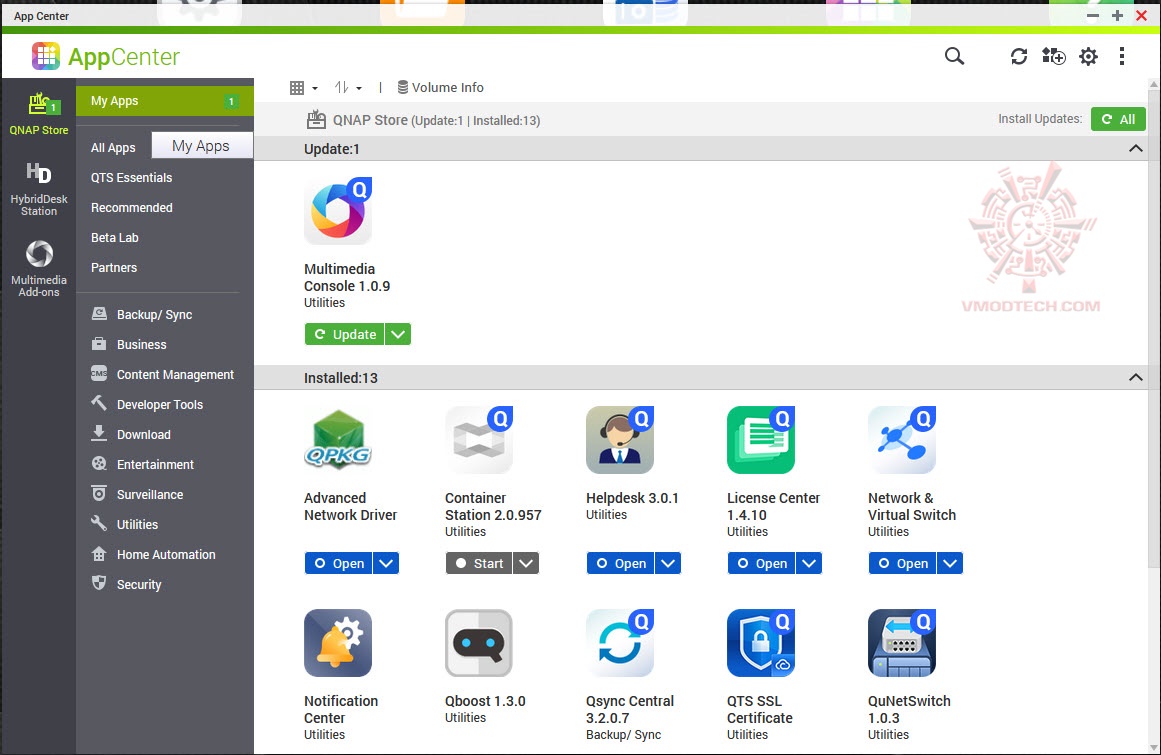This screenshot has height=755, width=1161.
Task: Select All Apps in the sidebar
Action: click(x=113, y=147)
